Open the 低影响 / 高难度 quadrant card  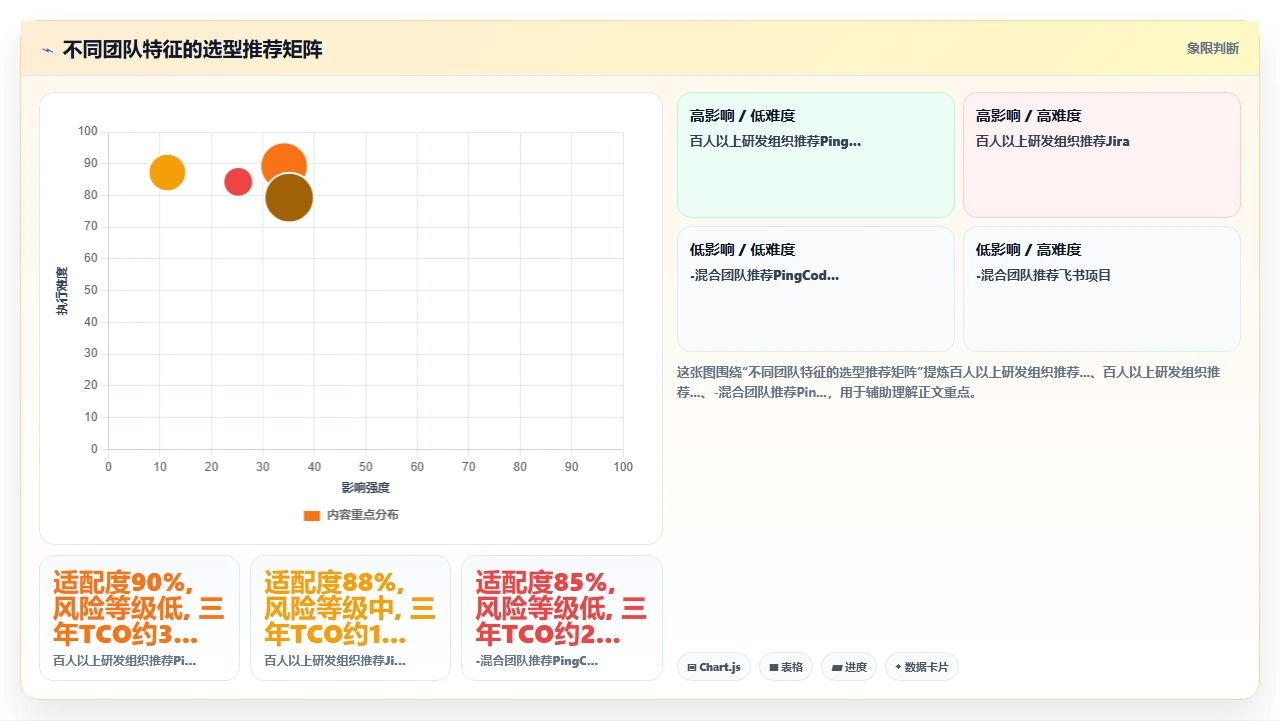tap(1102, 289)
